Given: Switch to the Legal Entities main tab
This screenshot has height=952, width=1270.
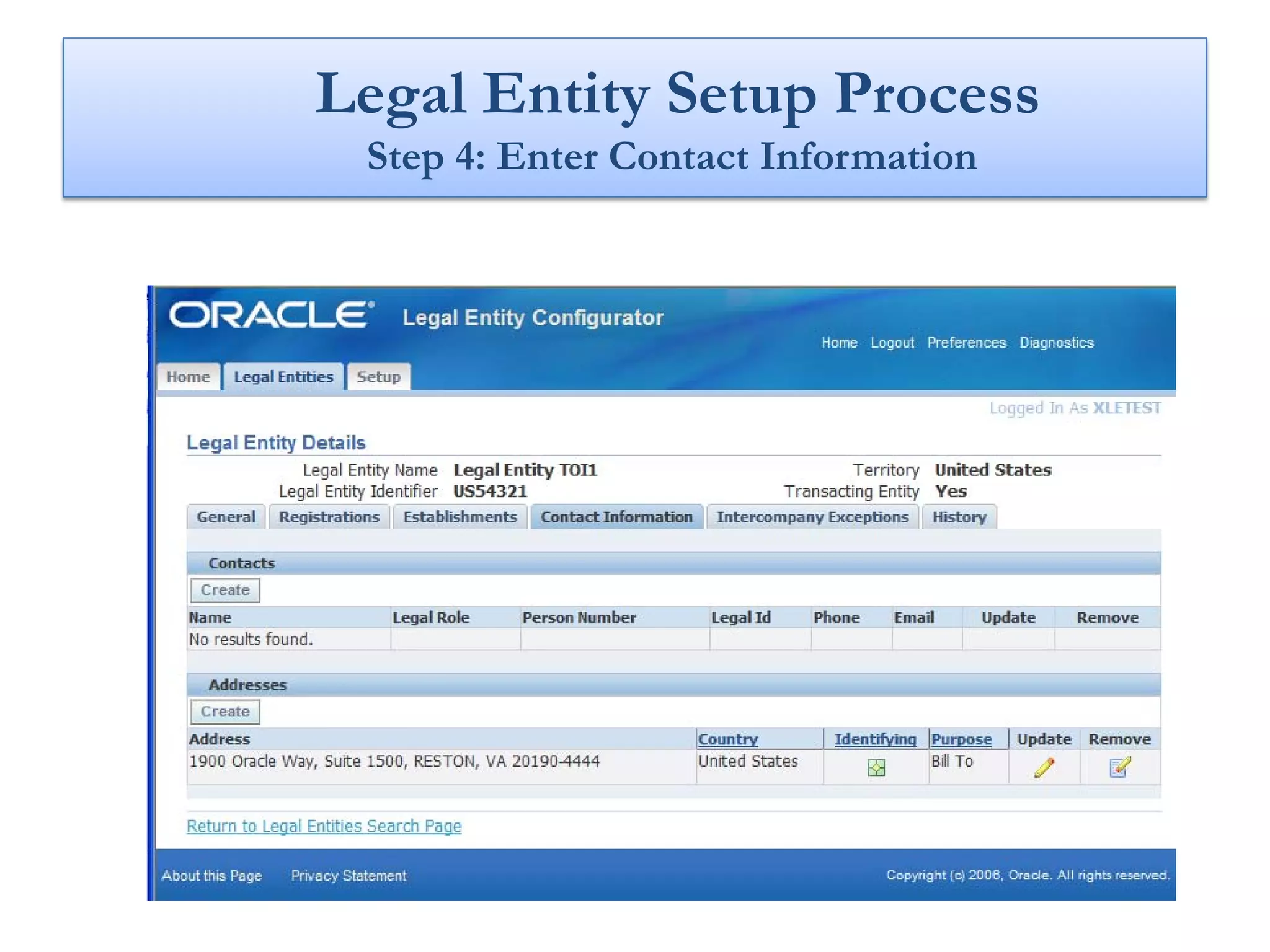Looking at the screenshot, I should point(283,376).
